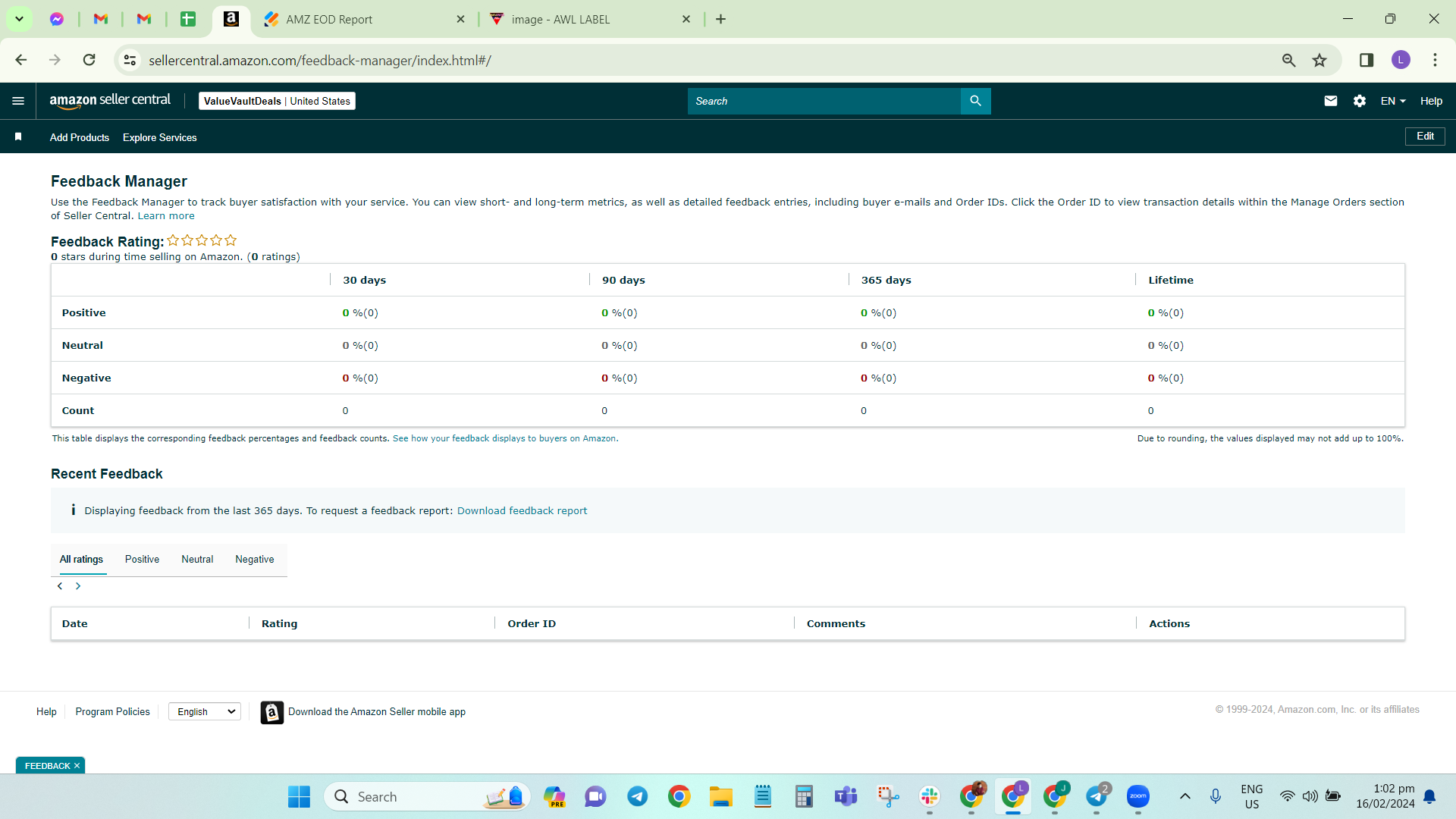Open the settings gear menu
This screenshot has width=1456, height=819.
point(1359,101)
